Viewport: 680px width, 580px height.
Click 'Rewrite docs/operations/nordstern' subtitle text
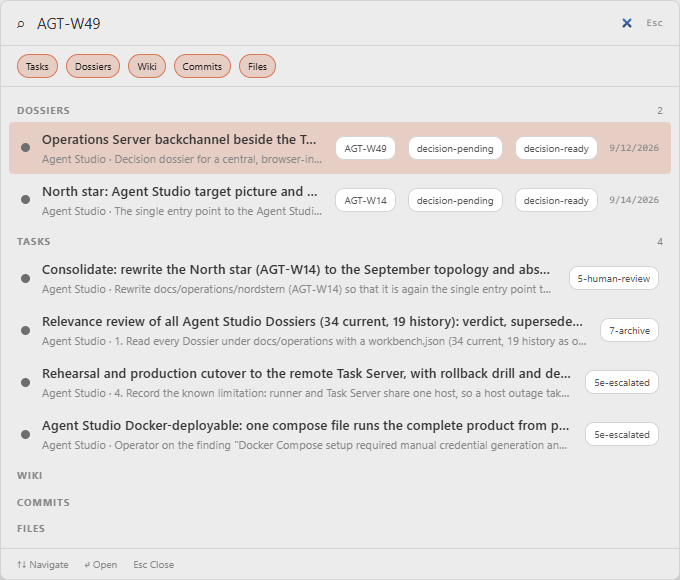click(297, 289)
